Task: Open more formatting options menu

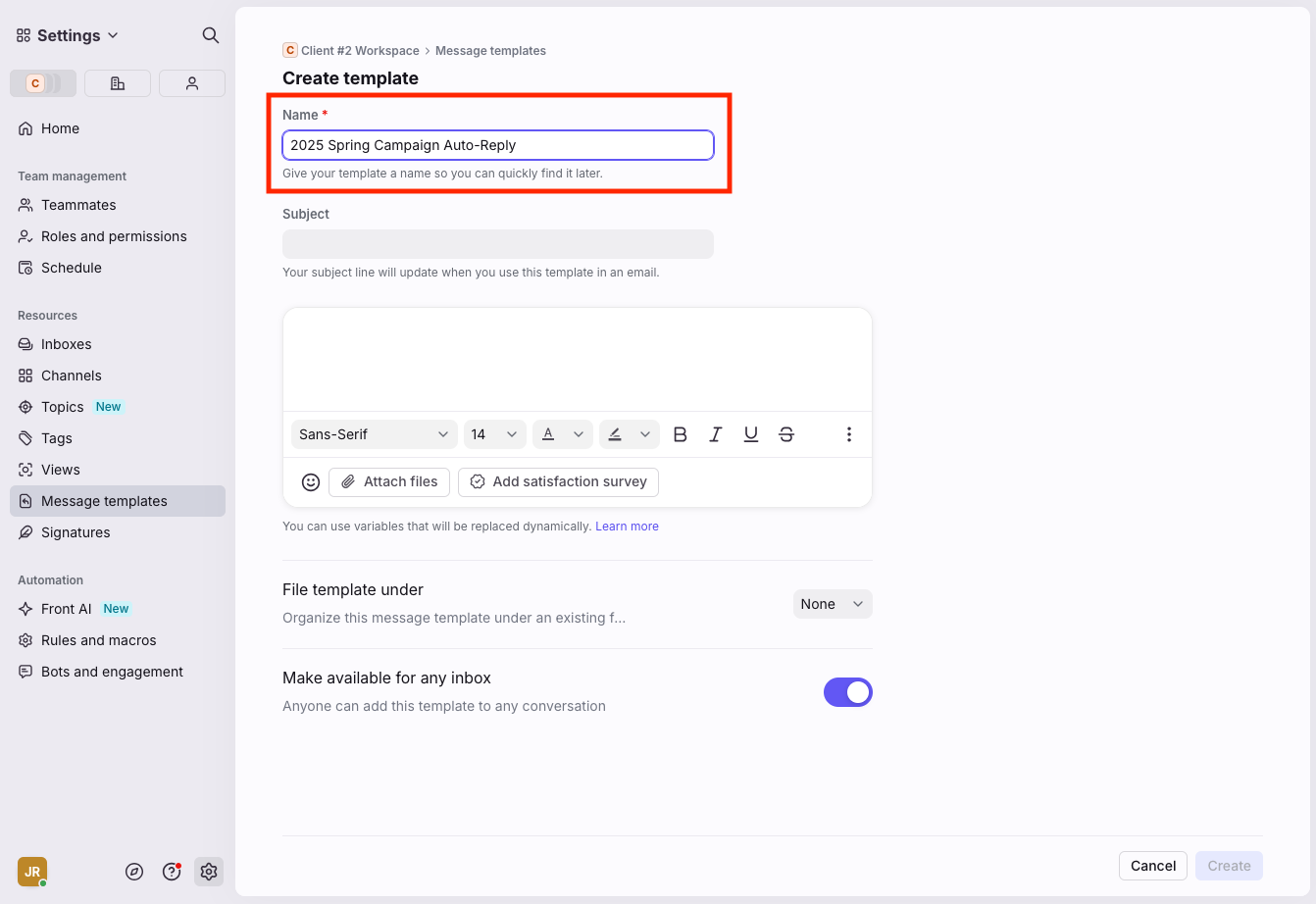Action: pyautogui.click(x=849, y=434)
